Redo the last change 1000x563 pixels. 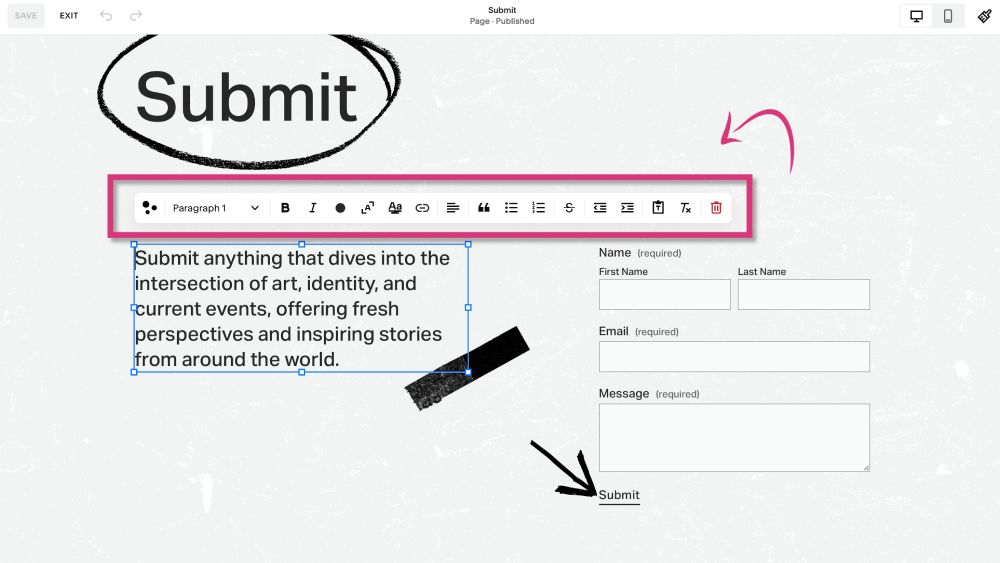pos(136,16)
